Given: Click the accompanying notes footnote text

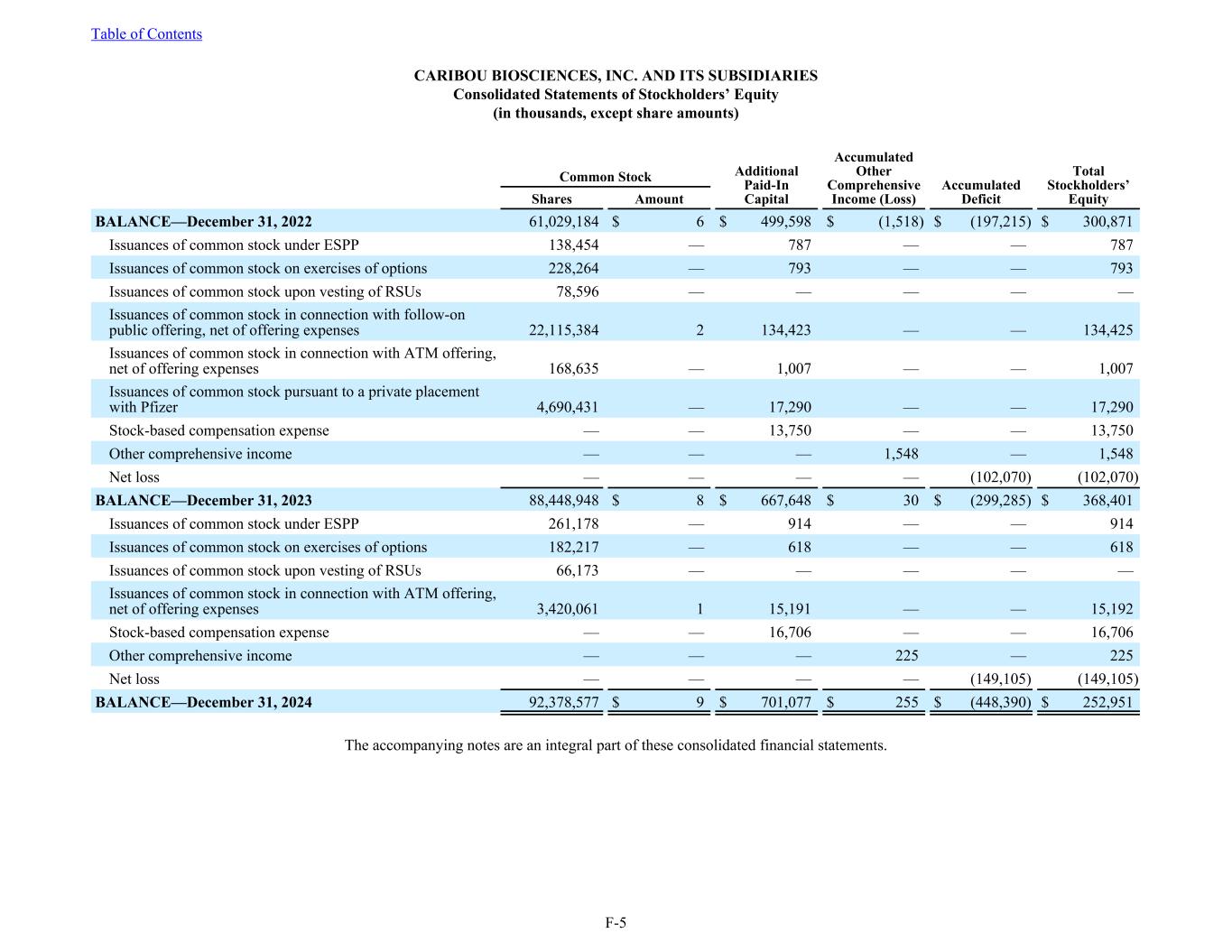Looking at the screenshot, I should 616,745.
